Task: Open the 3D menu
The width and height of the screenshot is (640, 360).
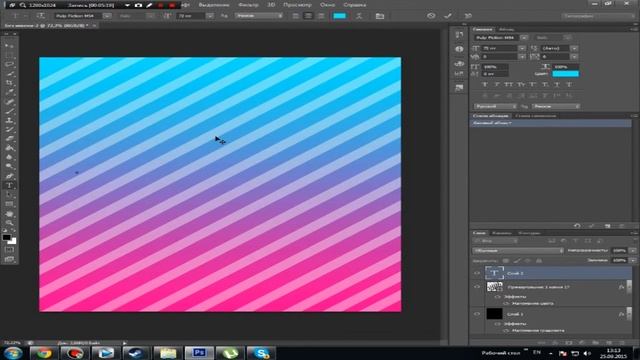Action: (x=271, y=5)
